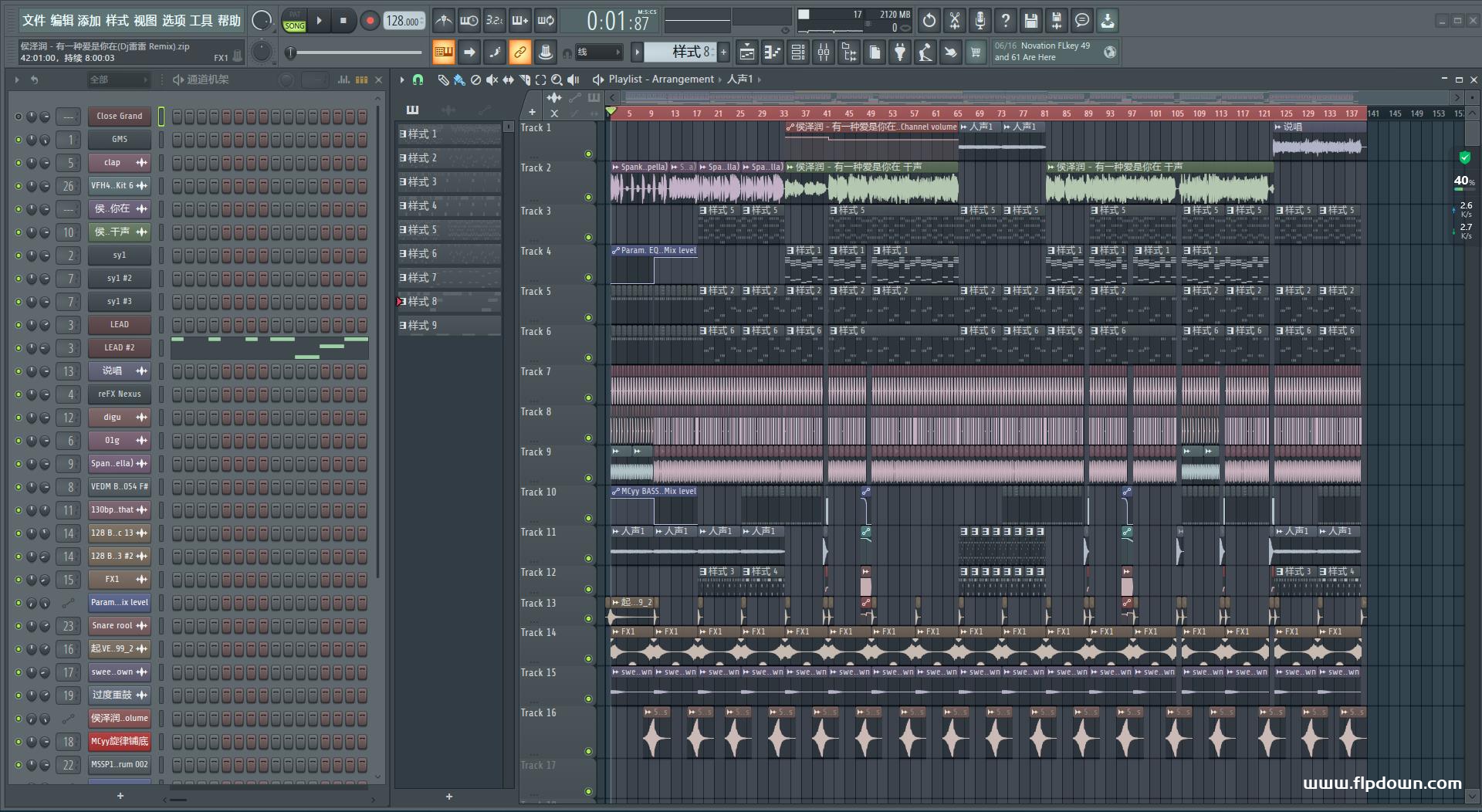Screen dimensions: 1482x812
Task: Toggle mute light of Track 1
Action: coord(588,154)
